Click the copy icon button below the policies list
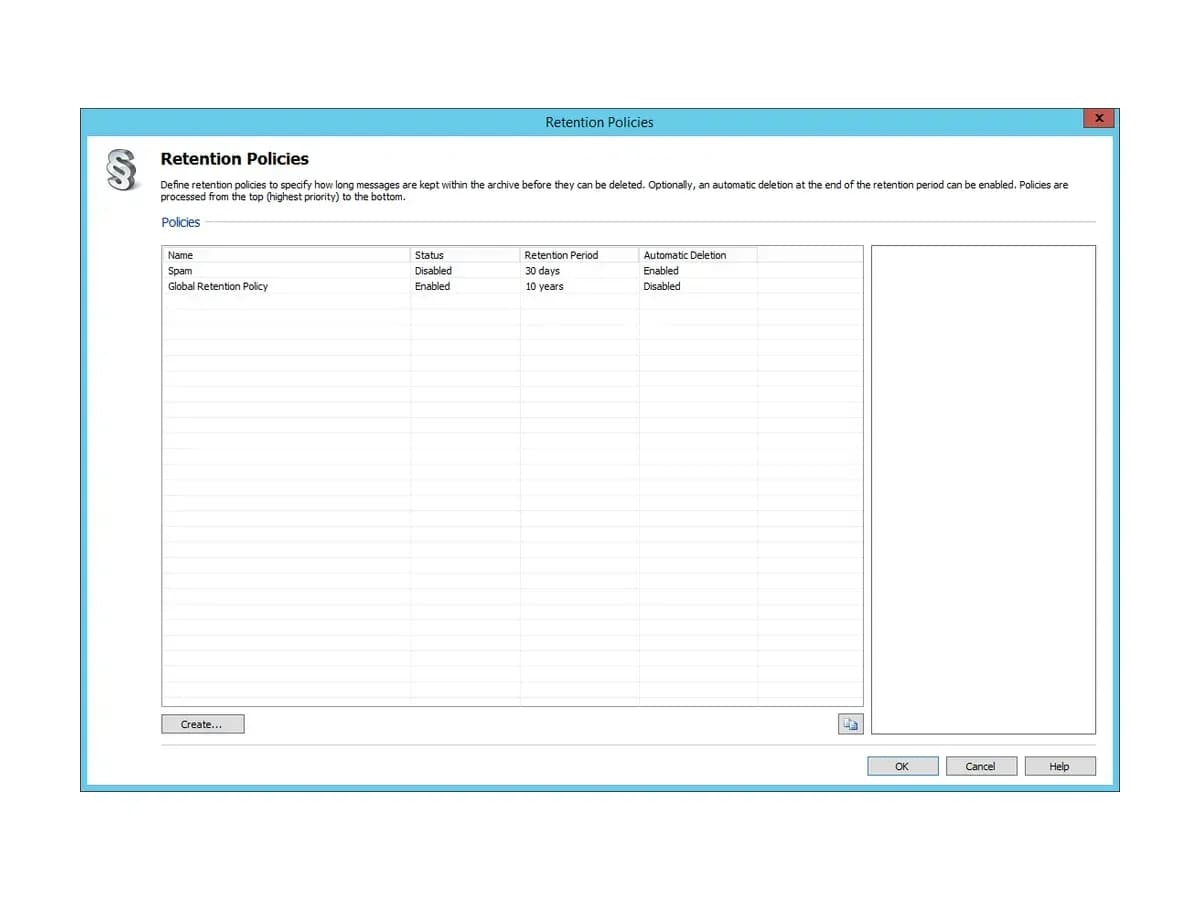The width and height of the screenshot is (1200, 900). click(850, 725)
